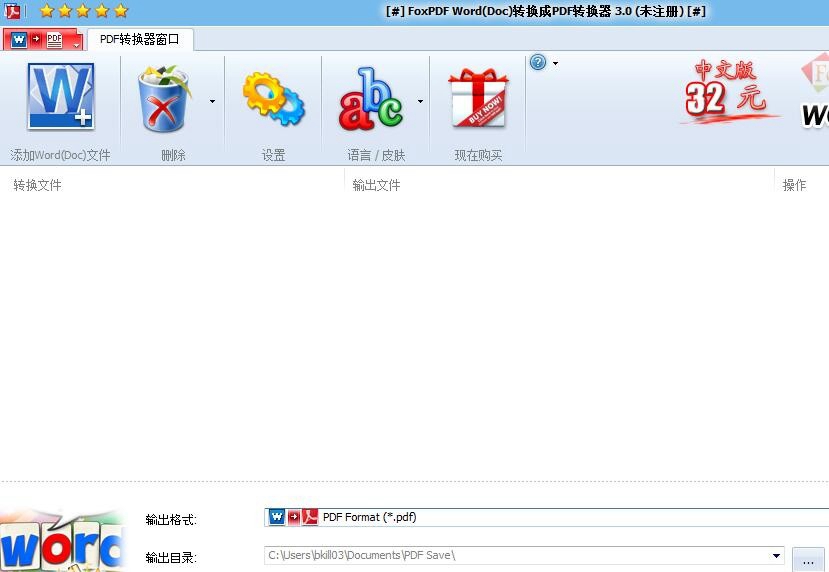Click the PDF app icon in title bar
This screenshot has height=572, width=829.
tap(12, 11)
